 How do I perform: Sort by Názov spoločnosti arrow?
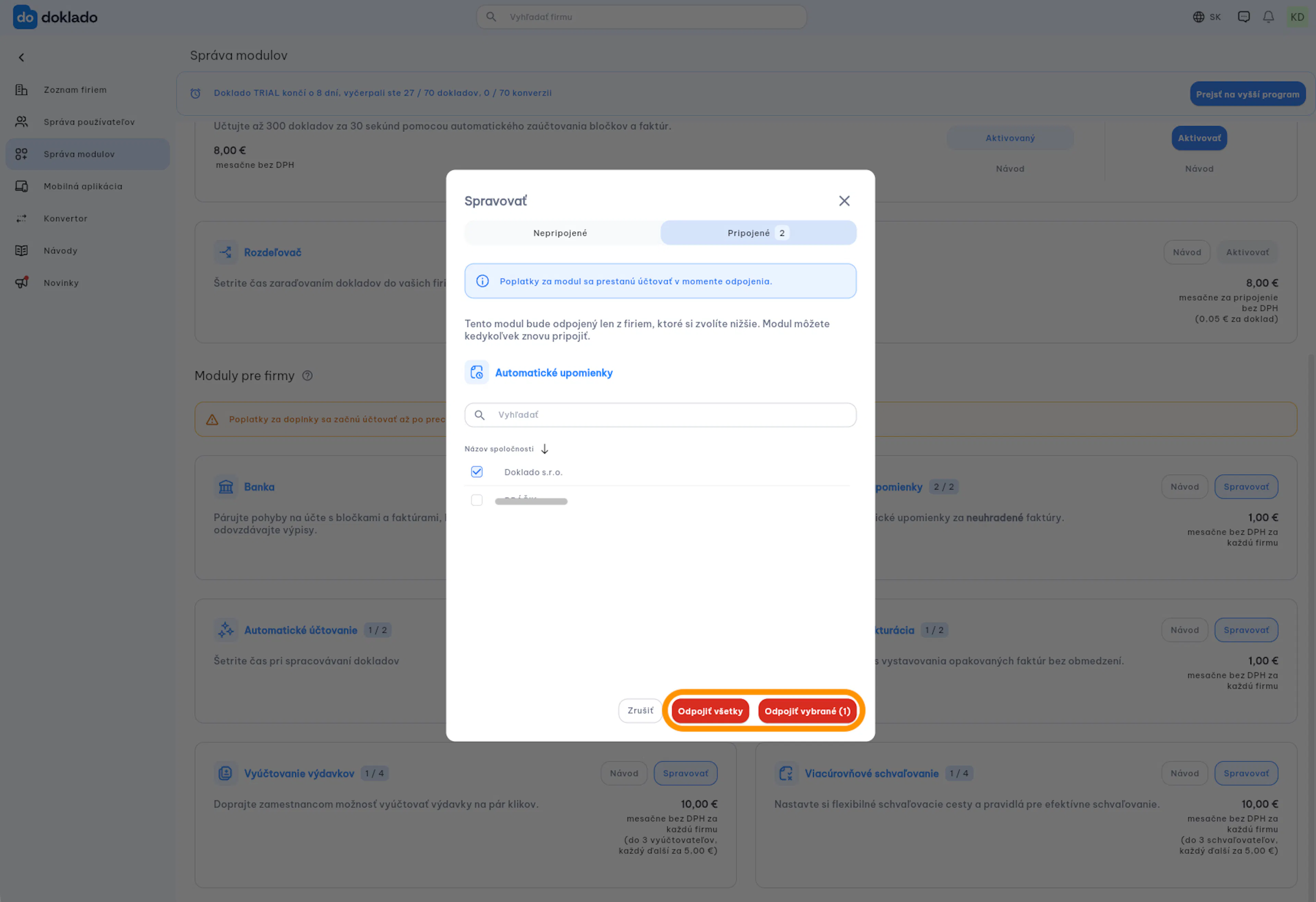pos(545,449)
